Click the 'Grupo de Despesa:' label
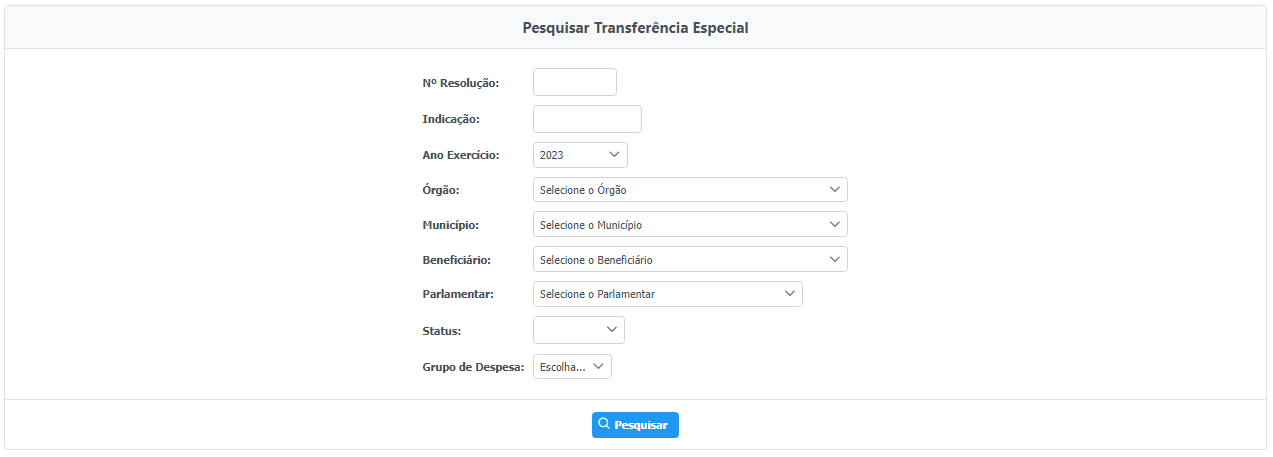This screenshot has height=457, width=1273. click(473, 367)
